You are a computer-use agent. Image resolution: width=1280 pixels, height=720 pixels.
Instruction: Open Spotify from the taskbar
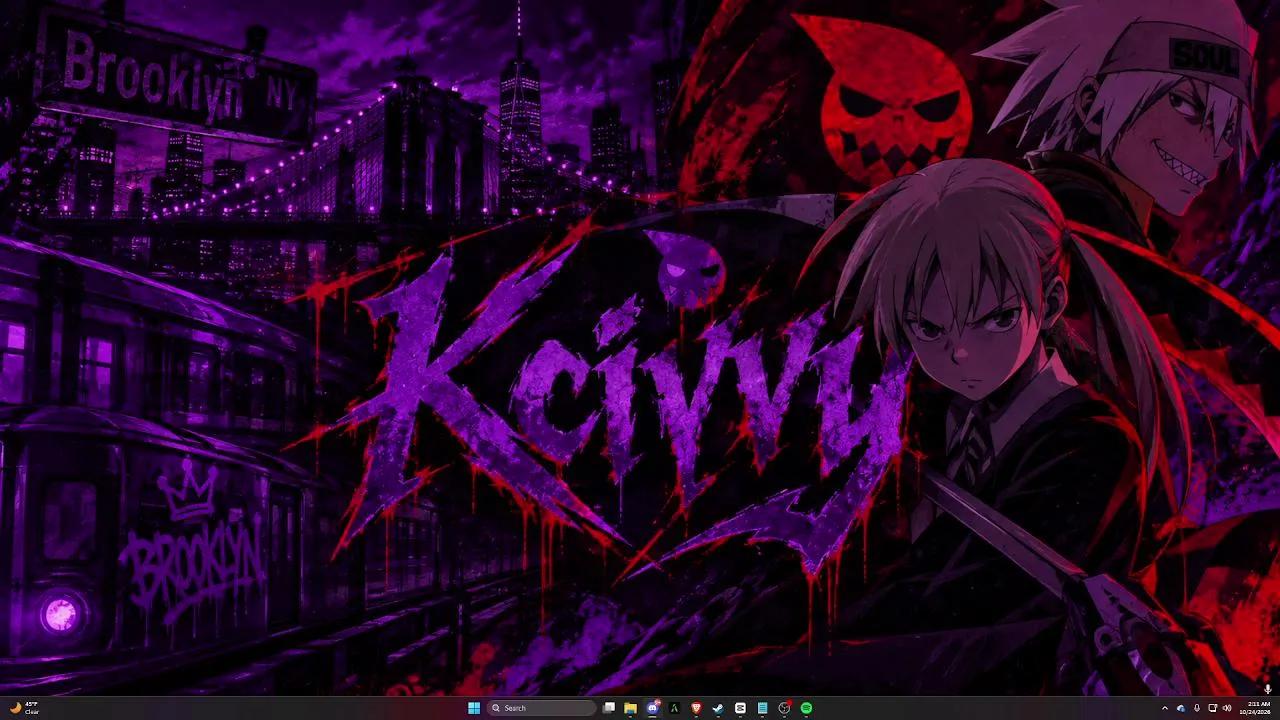[x=806, y=708]
